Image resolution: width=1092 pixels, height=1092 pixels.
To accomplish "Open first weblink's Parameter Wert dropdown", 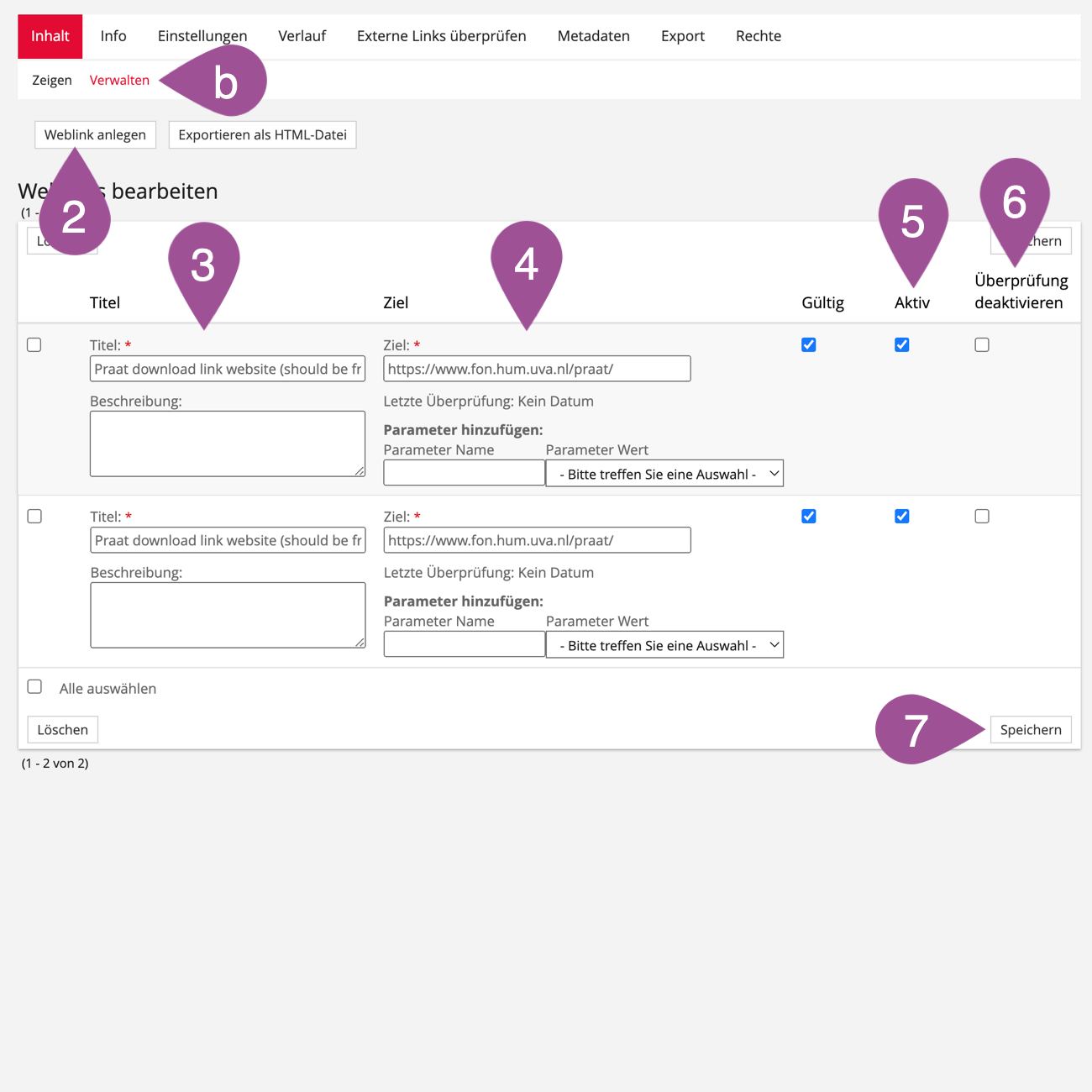I will [664, 474].
